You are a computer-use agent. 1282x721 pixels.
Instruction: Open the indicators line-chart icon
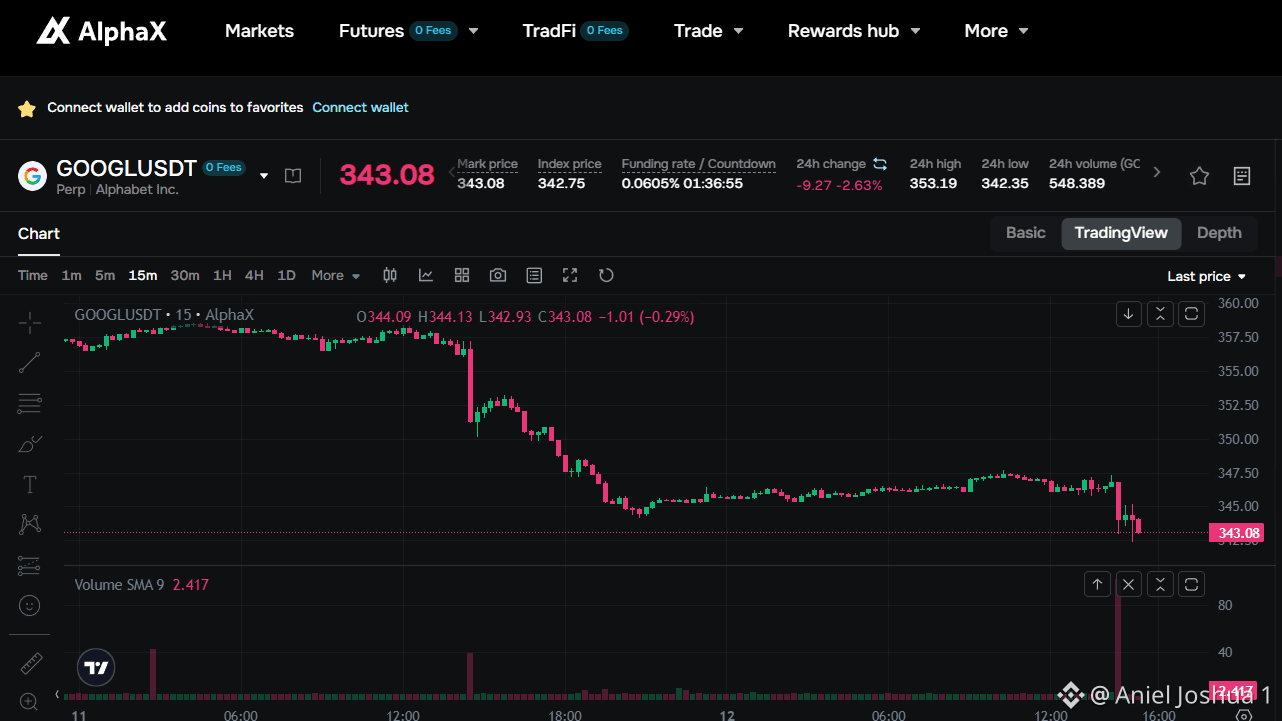point(426,275)
